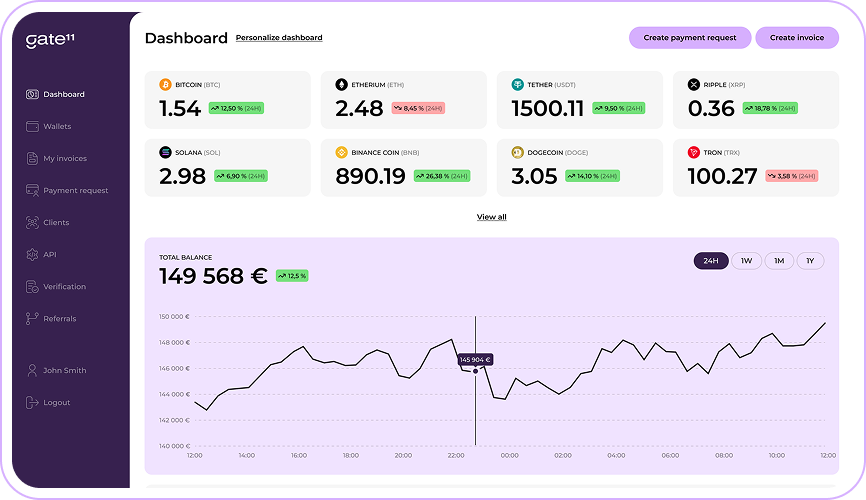Click the Bitcoin coin icon
This screenshot has width=866, height=500.
(166, 85)
